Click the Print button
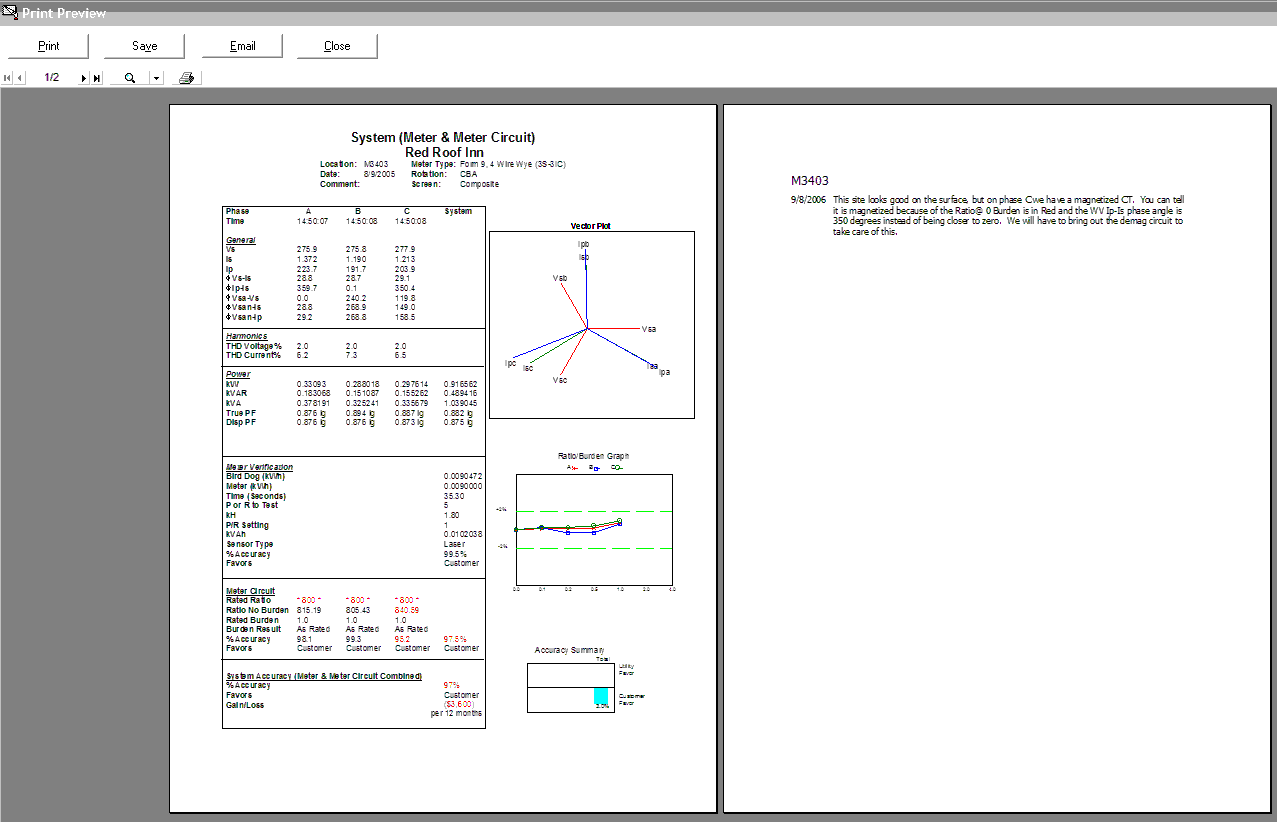The width and height of the screenshot is (1277, 822). point(49,46)
